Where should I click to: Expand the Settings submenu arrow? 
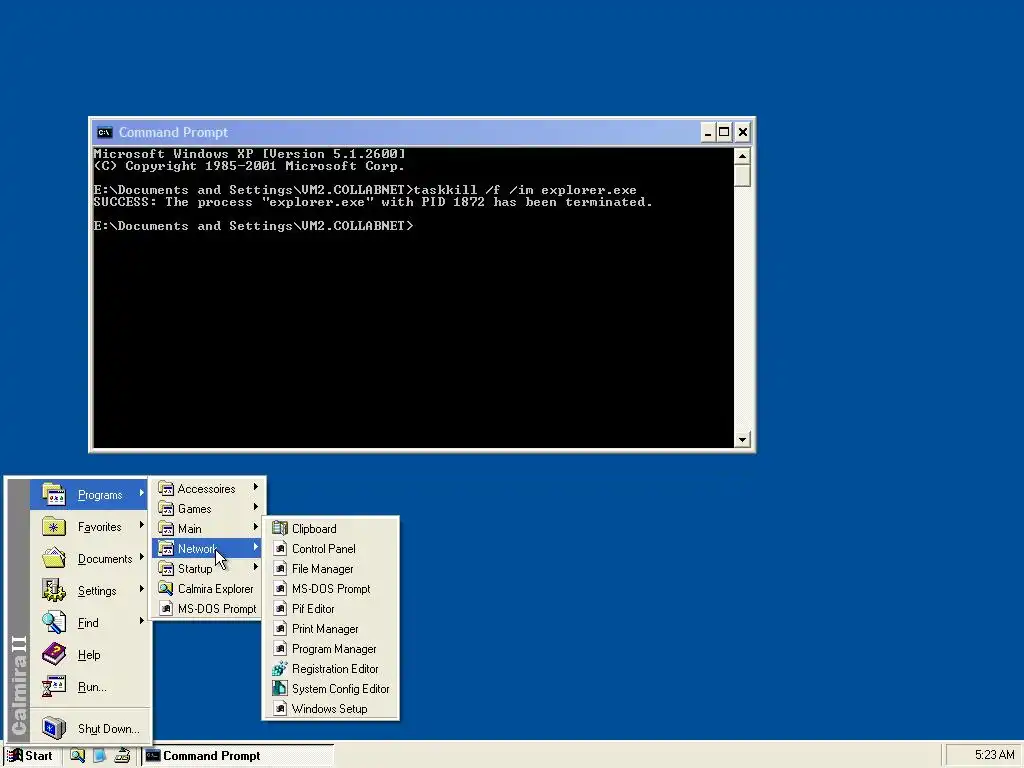[x=141, y=589]
